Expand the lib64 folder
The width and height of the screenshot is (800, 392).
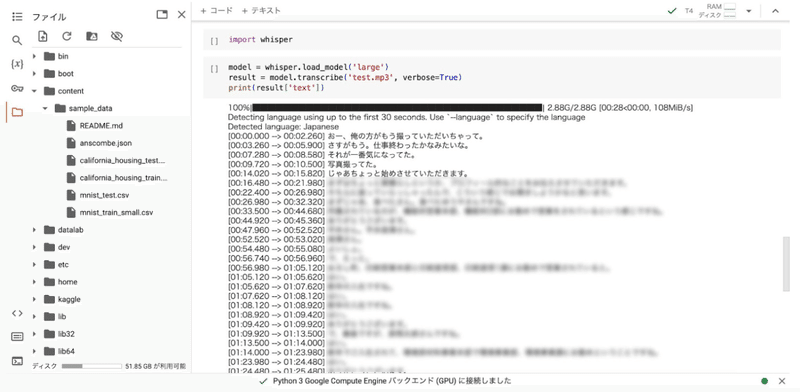click(35, 351)
